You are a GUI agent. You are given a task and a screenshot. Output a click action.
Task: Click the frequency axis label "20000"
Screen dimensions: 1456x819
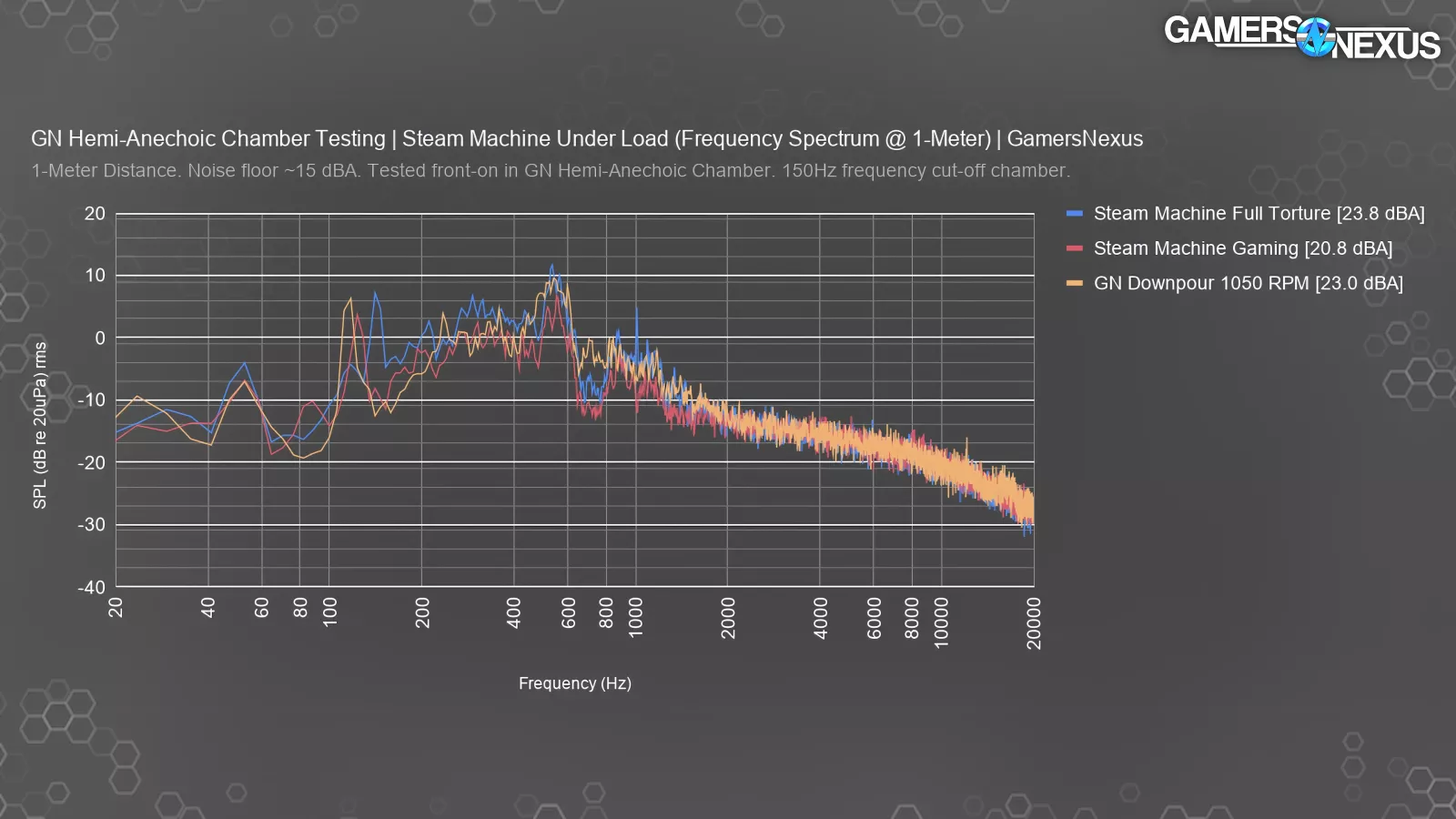tap(1034, 623)
